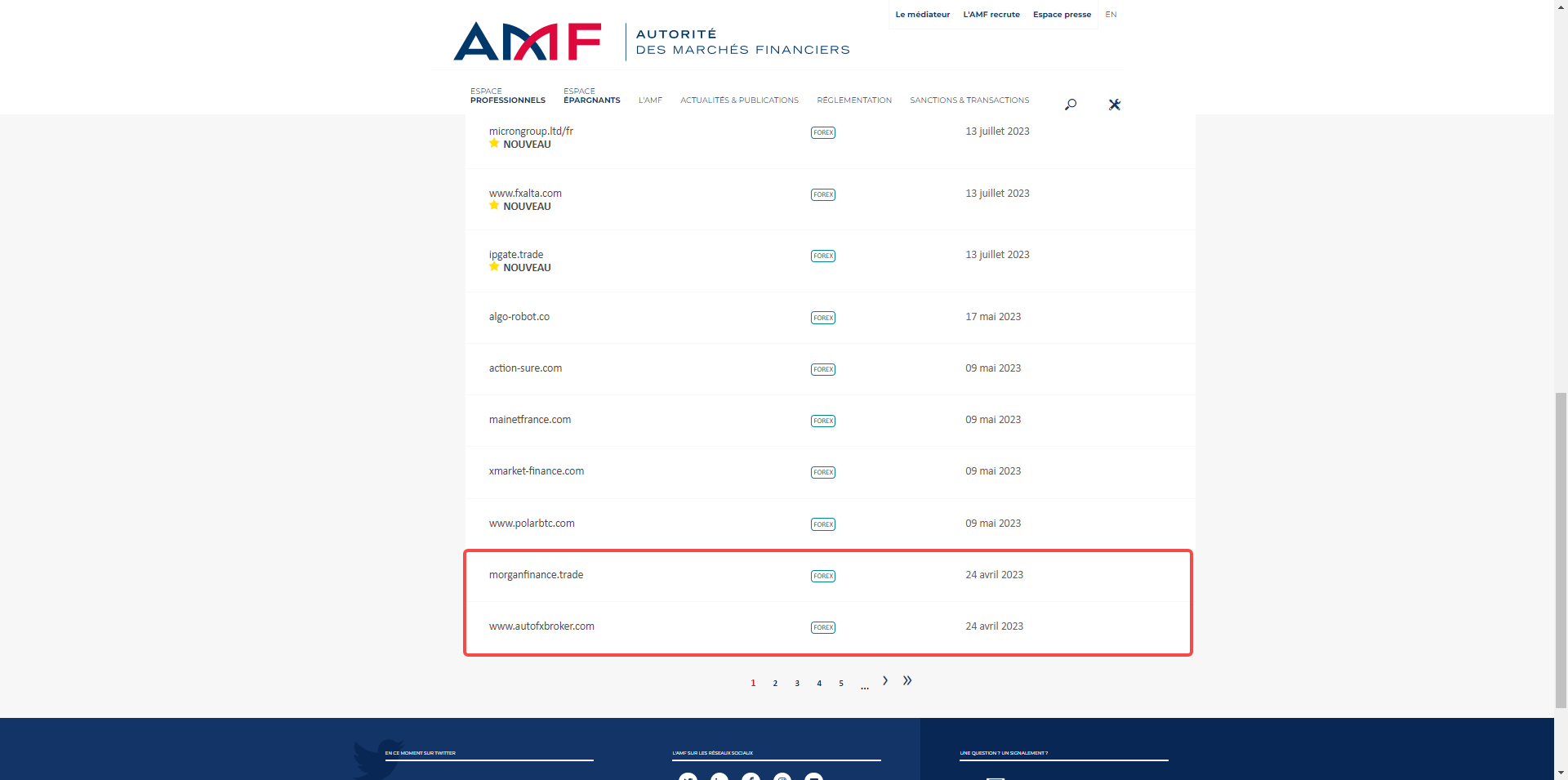The width and height of the screenshot is (1568, 780).
Task: Open Espace Professionnels menu
Action: 507,96
